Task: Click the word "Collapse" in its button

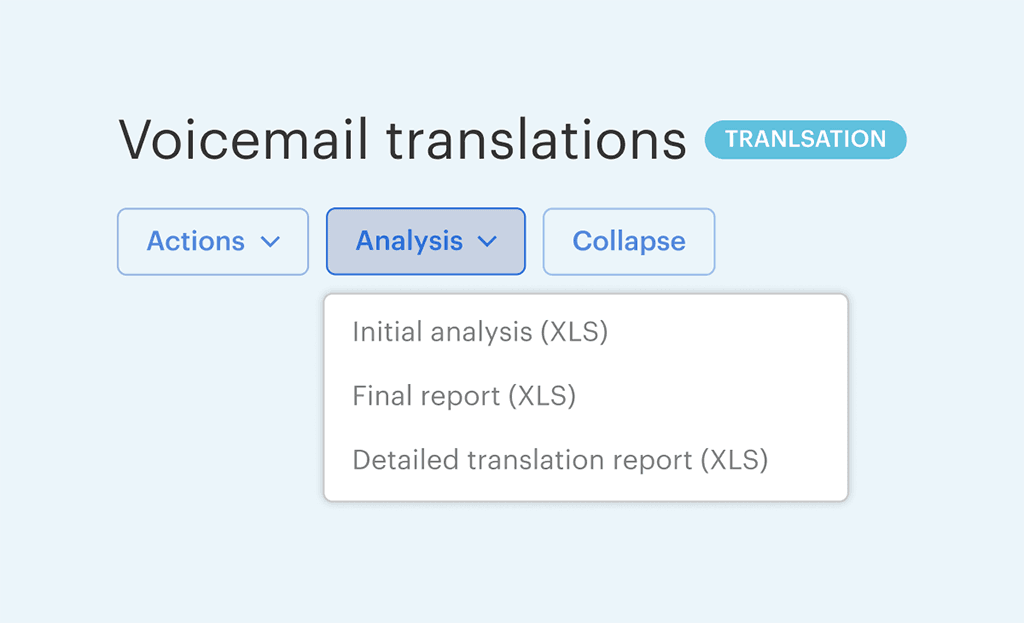Action: pyautogui.click(x=629, y=241)
